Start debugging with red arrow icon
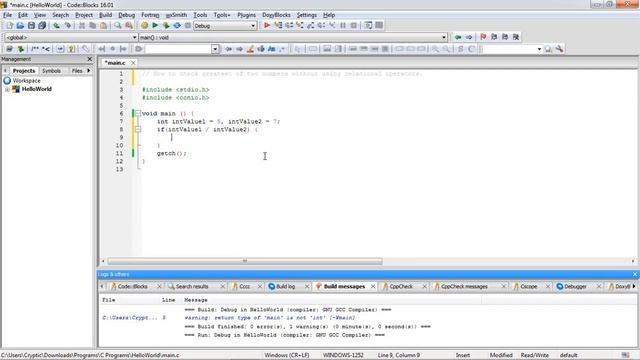This screenshot has width=640, height=360. (x=267, y=25)
